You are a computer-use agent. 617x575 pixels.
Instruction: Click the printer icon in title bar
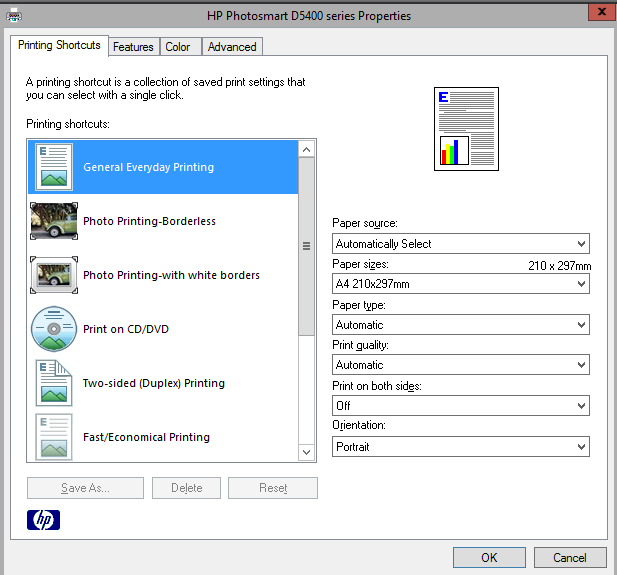tap(14, 16)
